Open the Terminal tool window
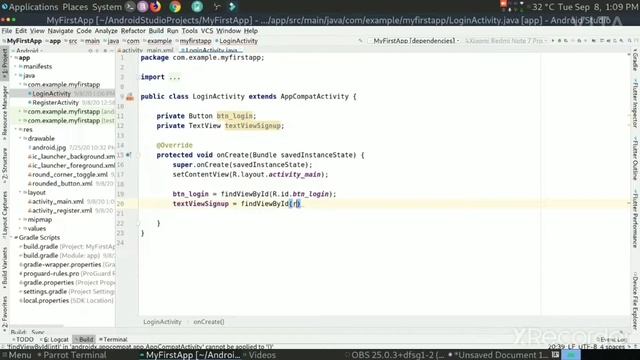This screenshot has height=360, width=640. (x=113, y=340)
